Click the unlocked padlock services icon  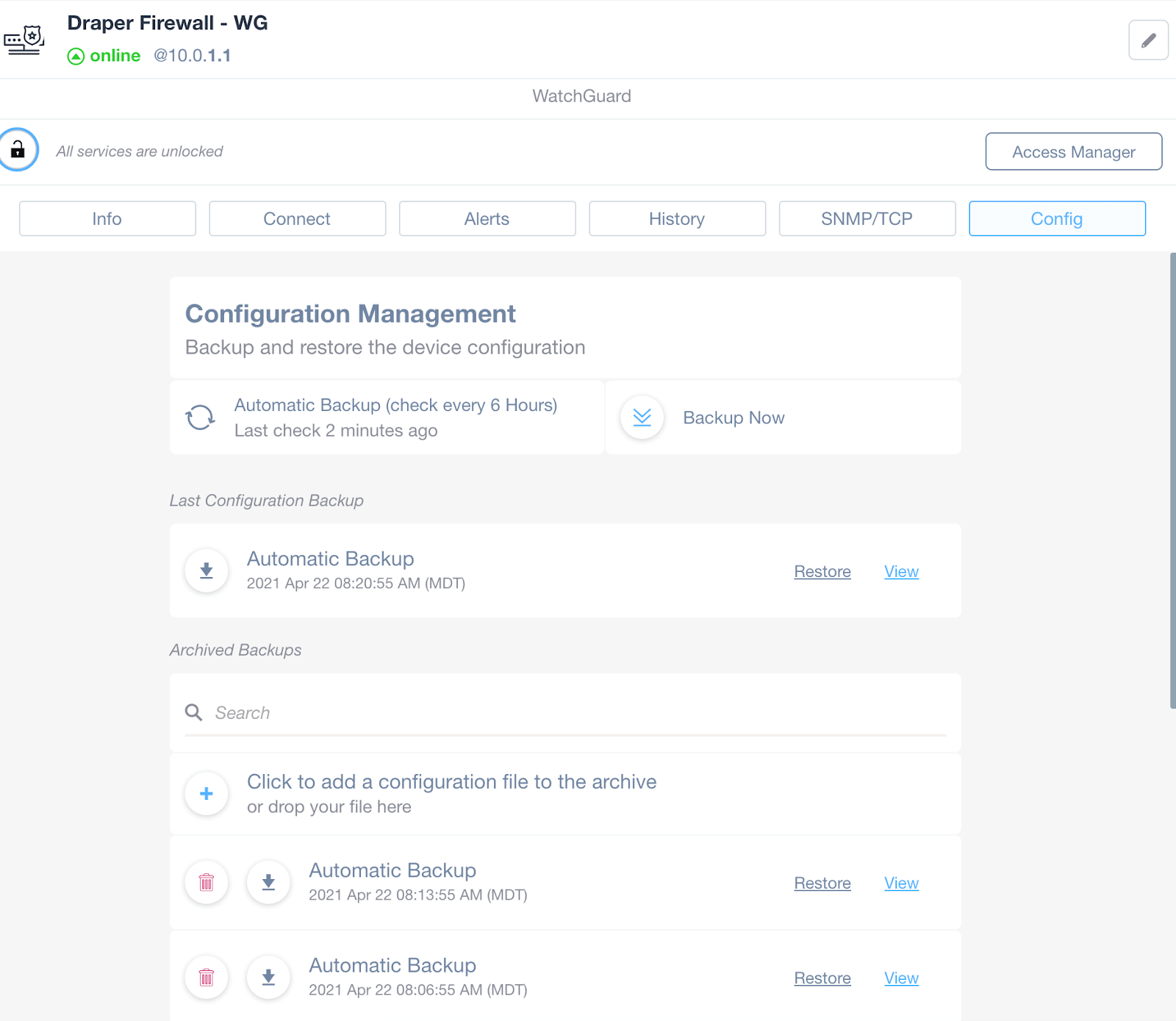[x=18, y=150]
